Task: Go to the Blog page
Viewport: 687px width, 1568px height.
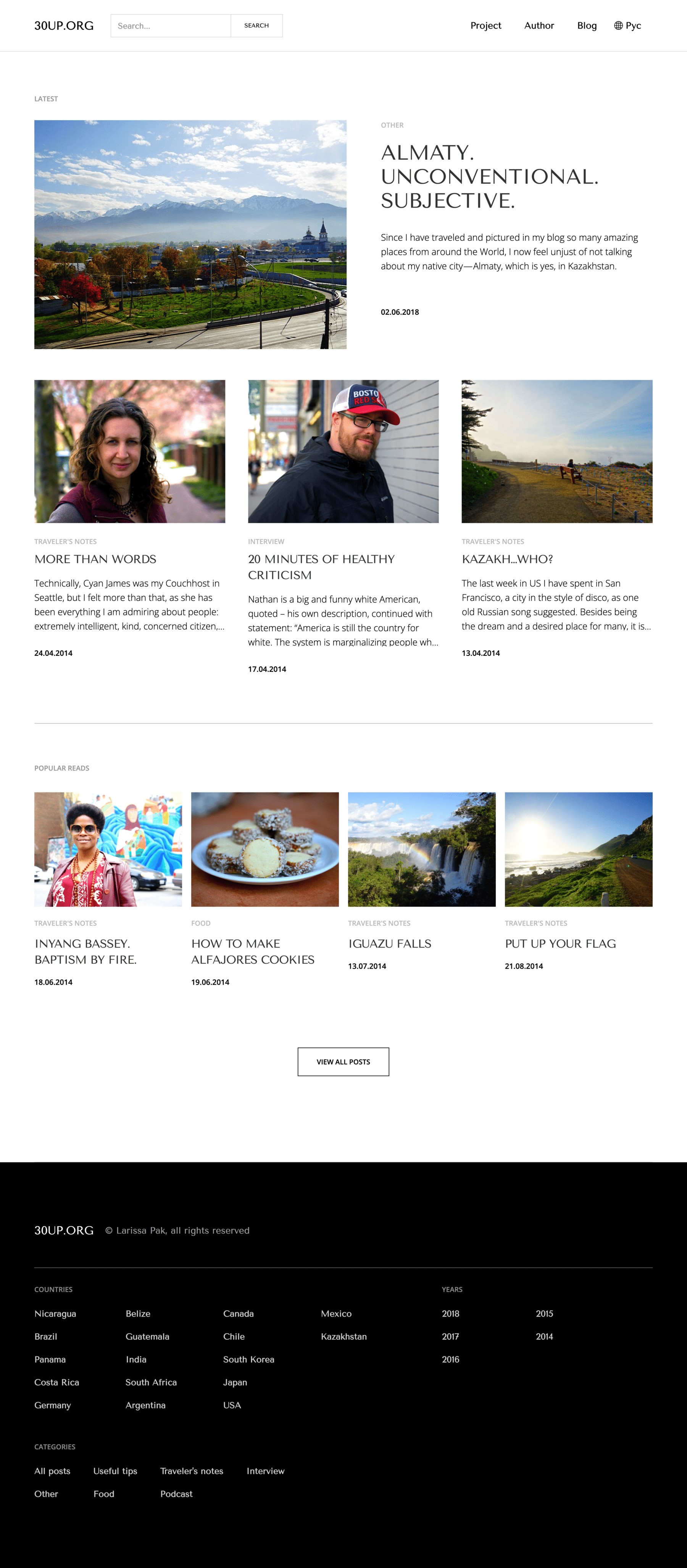Action: coord(587,26)
